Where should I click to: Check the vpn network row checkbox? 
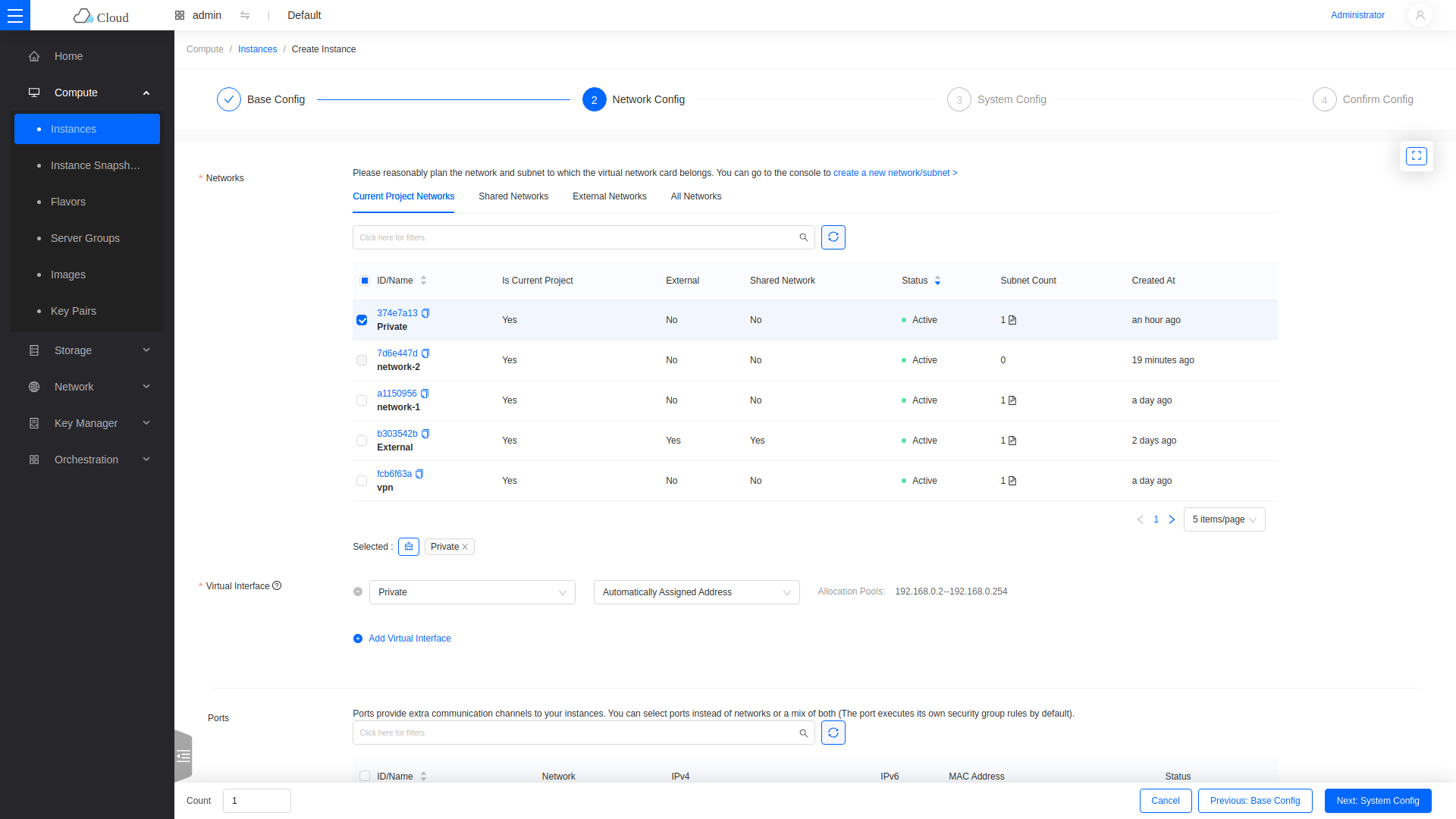point(362,481)
